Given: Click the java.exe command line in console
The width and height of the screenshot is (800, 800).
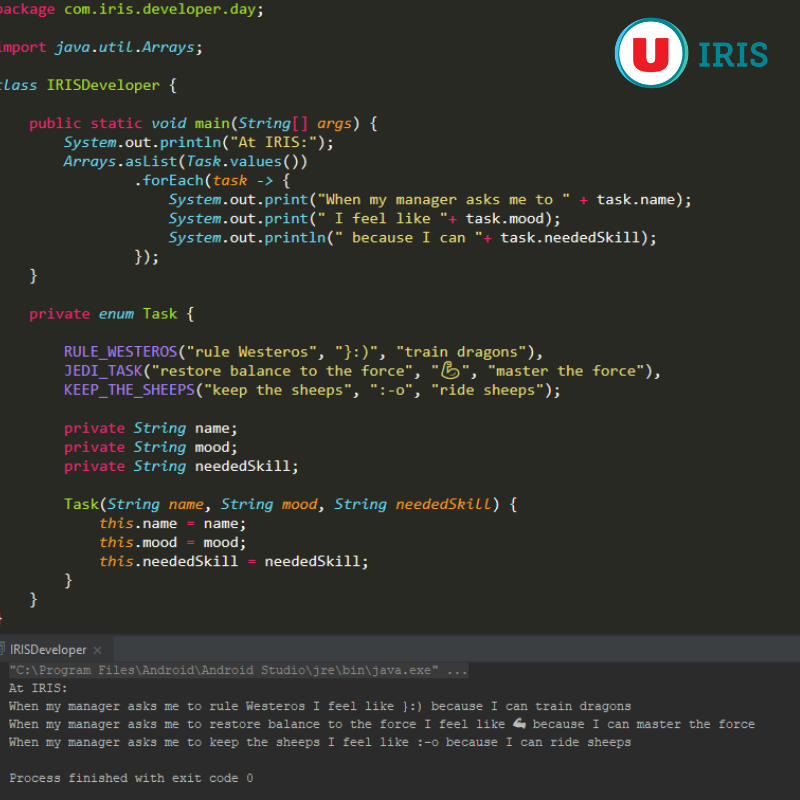Looking at the screenshot, I should coord(238,670).
